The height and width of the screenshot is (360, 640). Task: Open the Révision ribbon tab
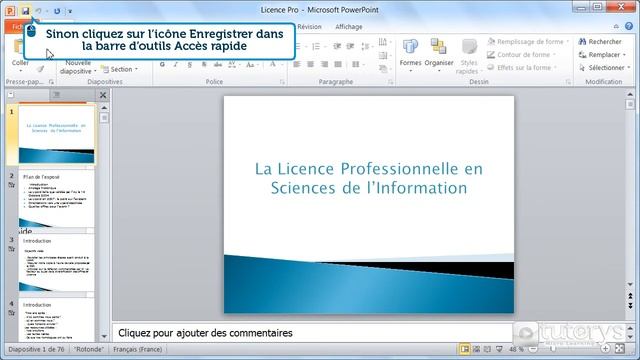[x=309, y=27]
